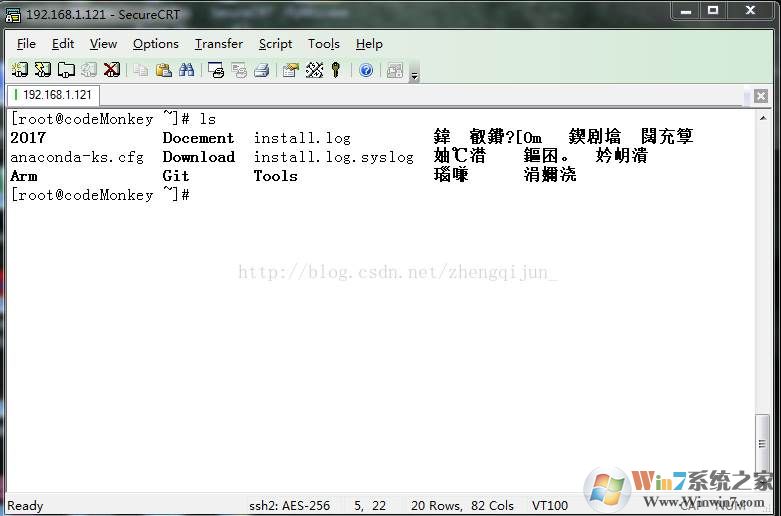
Task: Click the Copy toolbar icon
Action: click(141, 70)
